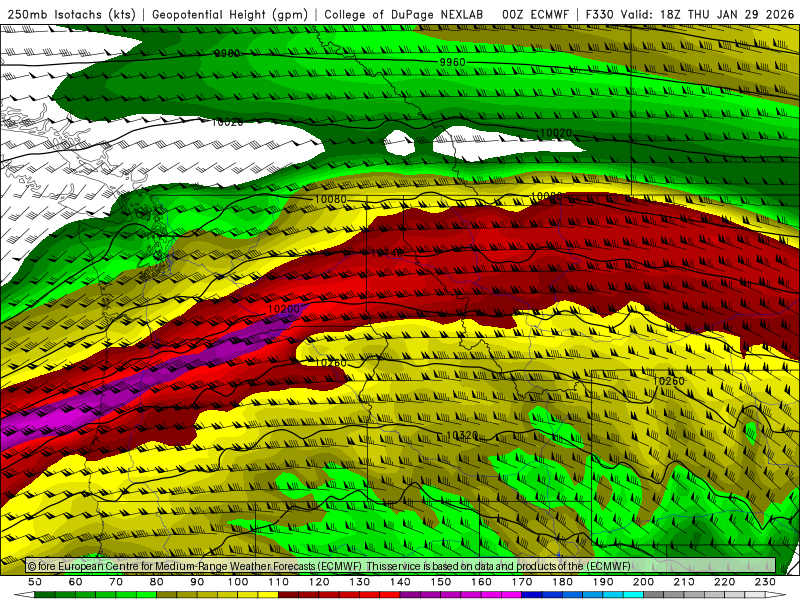Click the 60 value on color scale
Screen dimensions: 800x600
click(x=76, y=582)
